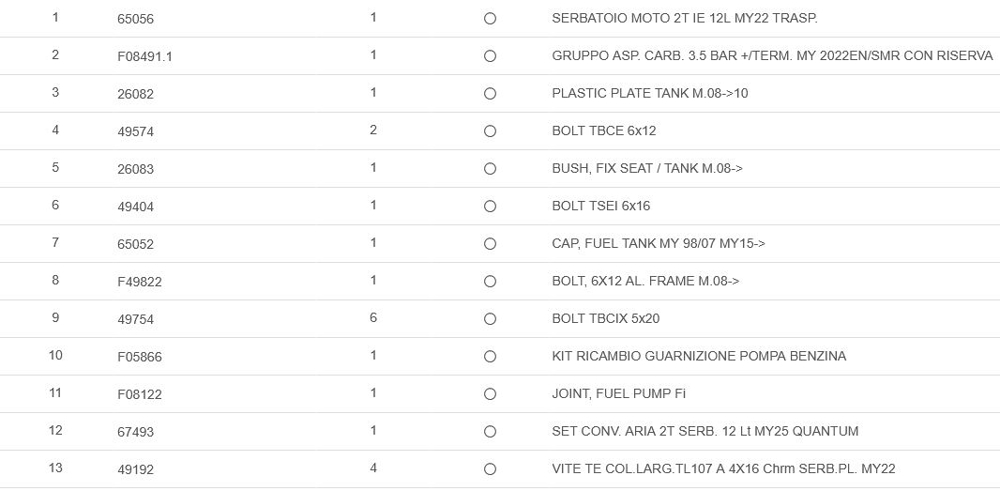Click the SET CONV. ARIA 2T description
This screenshot has height=491, width=1000.
[705, 431]
